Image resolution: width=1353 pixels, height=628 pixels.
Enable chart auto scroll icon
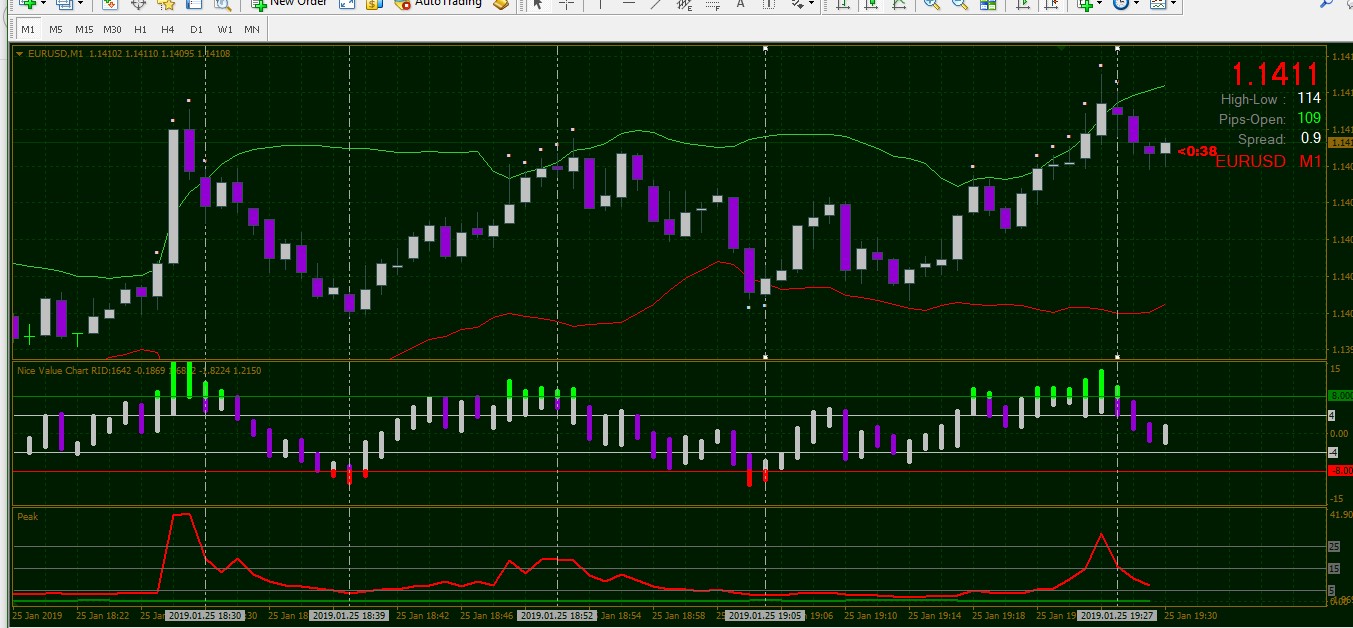(x=1024, y=4)
